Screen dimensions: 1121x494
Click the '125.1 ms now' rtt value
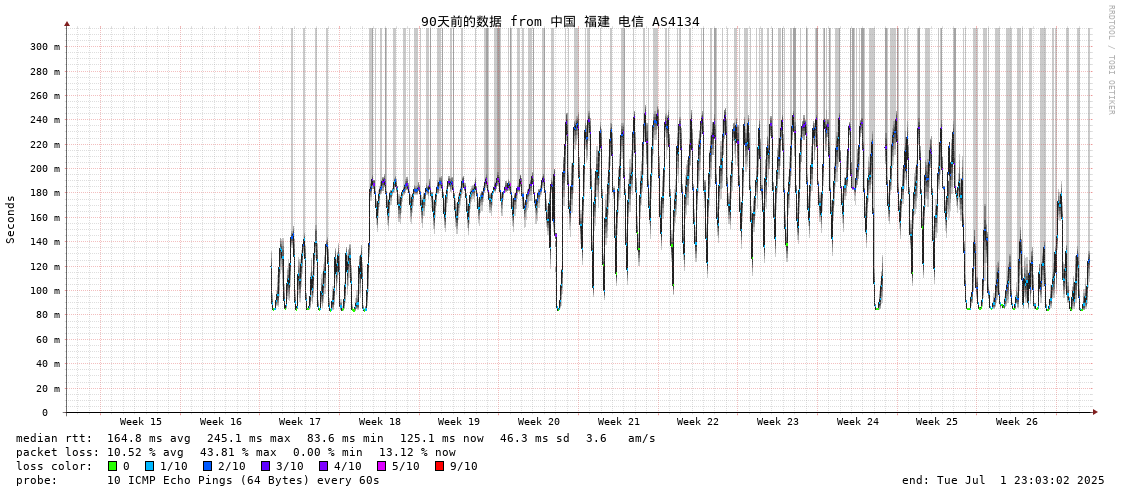tap(441, 438)
